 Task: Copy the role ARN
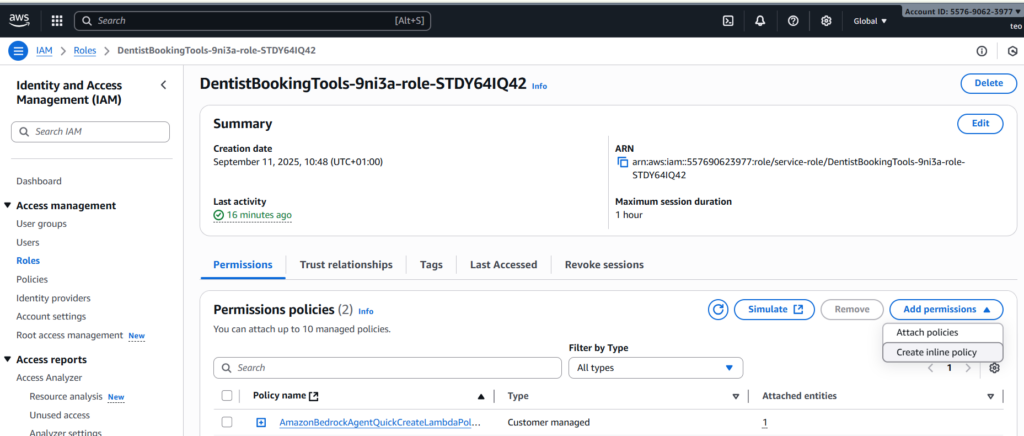click(x=622, y=162)
